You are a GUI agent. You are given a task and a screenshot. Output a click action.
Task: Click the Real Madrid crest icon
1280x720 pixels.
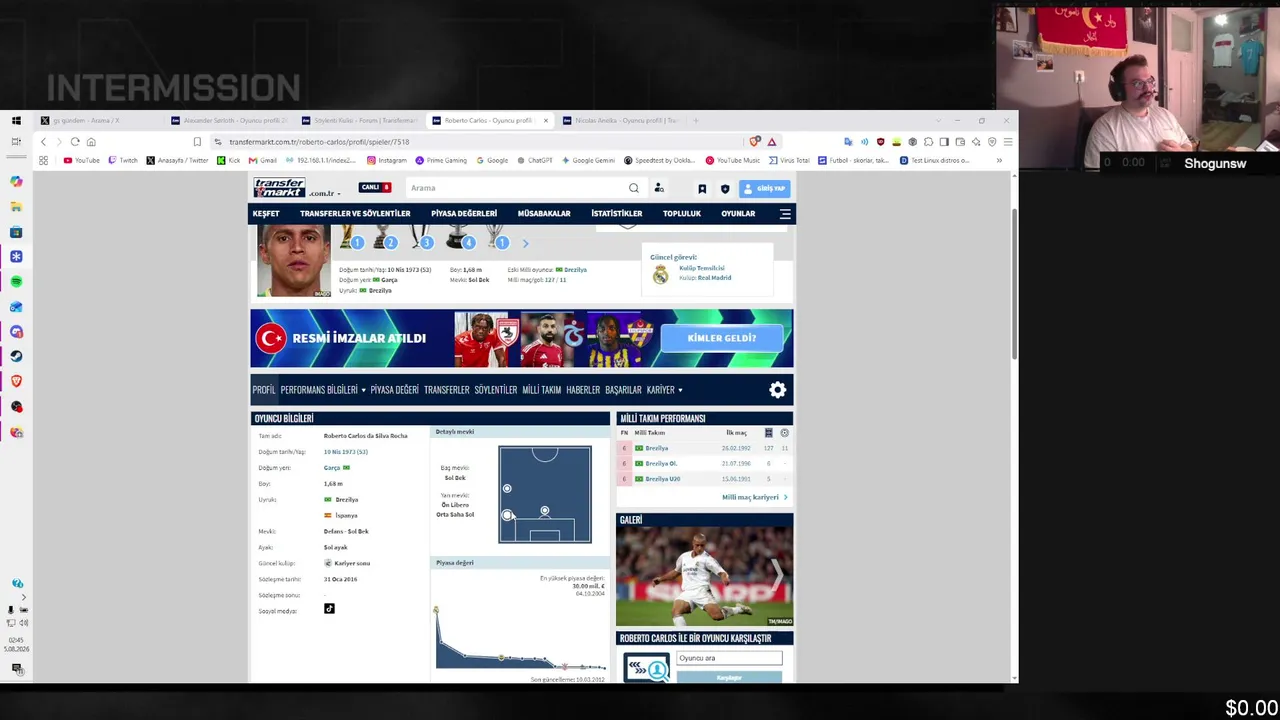click(x=660, y=275)
